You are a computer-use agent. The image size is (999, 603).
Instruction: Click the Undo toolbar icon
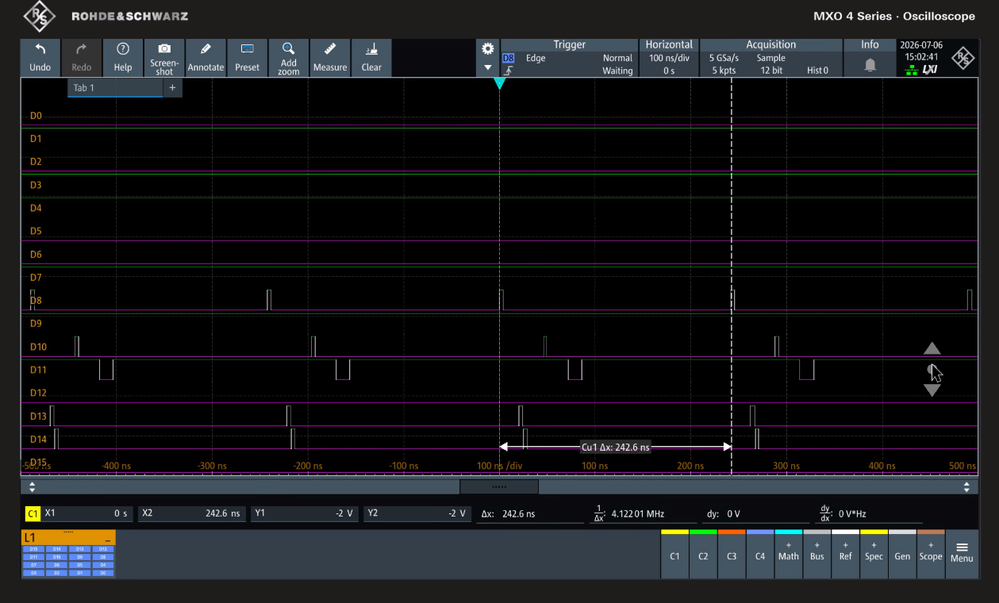40,57
